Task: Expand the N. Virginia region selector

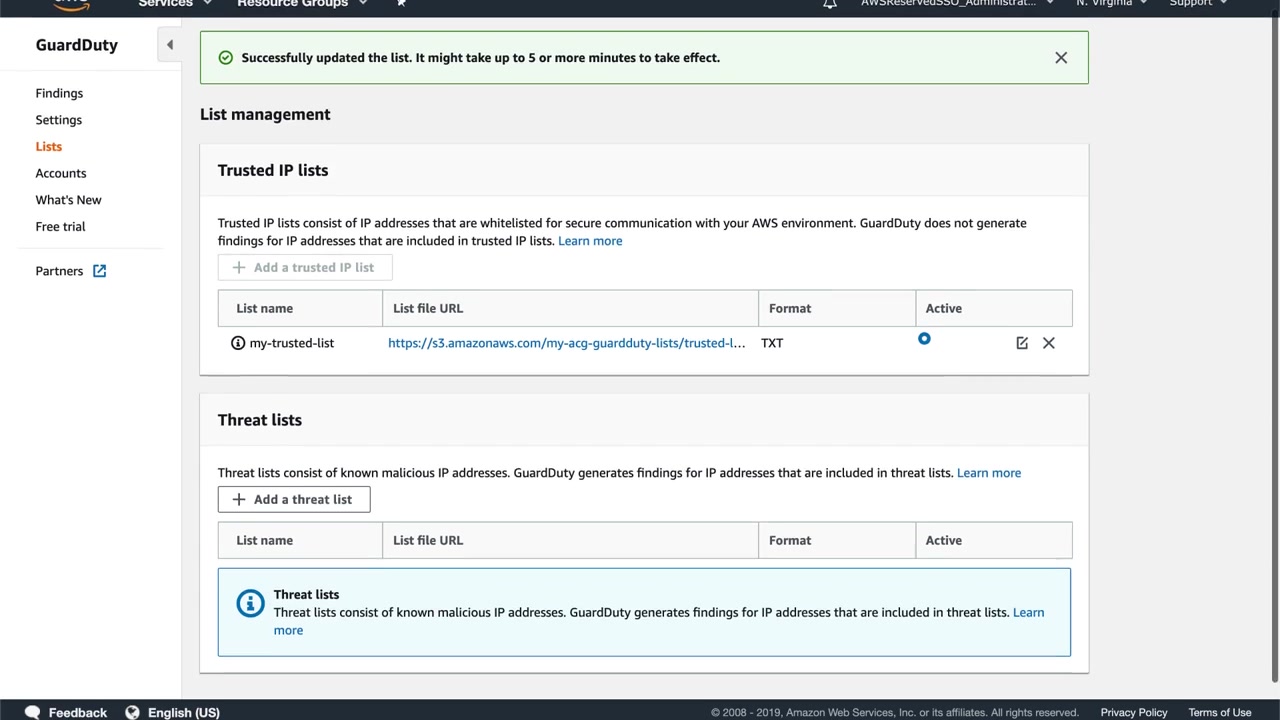Action: (1110, 4)
